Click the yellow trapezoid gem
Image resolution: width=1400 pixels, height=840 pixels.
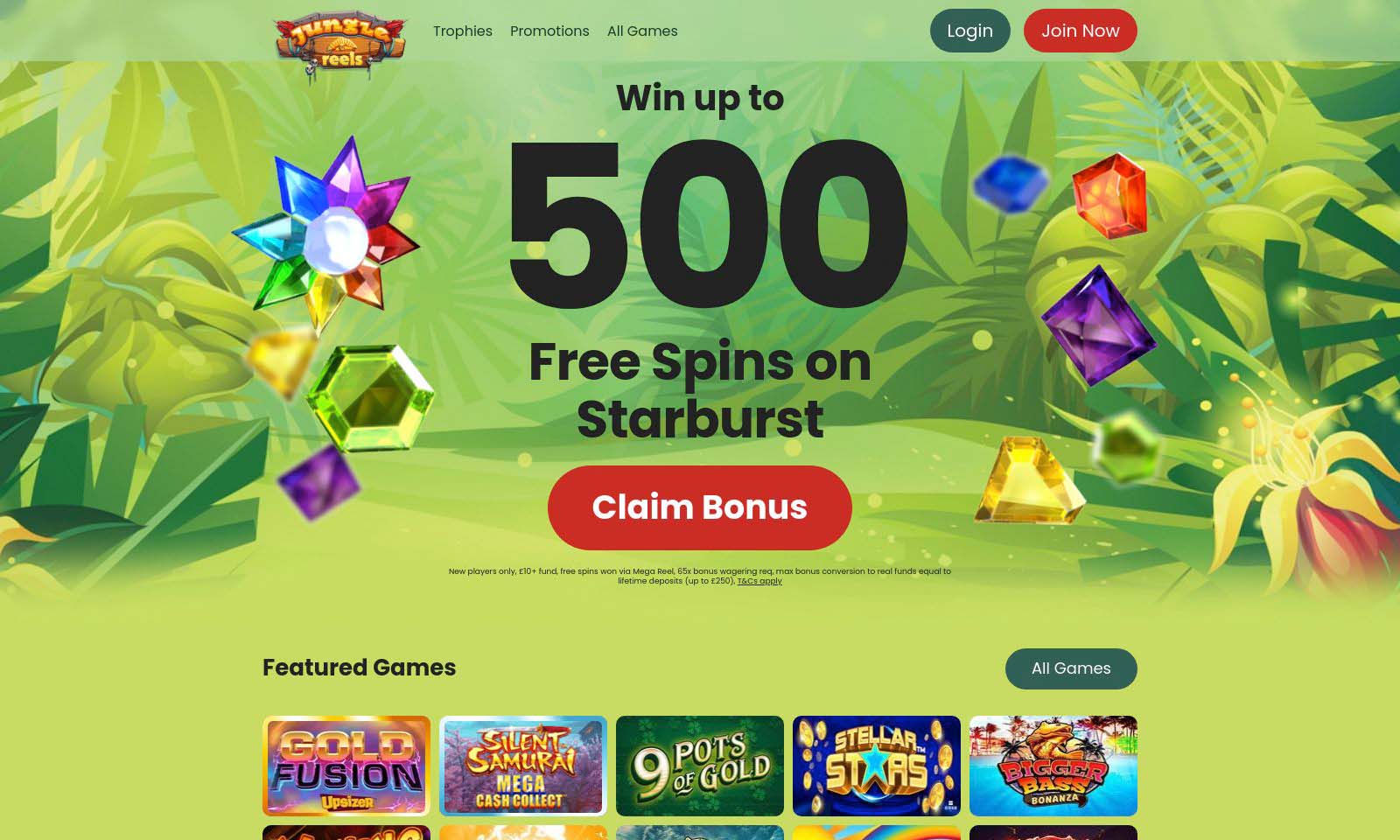1029,479
